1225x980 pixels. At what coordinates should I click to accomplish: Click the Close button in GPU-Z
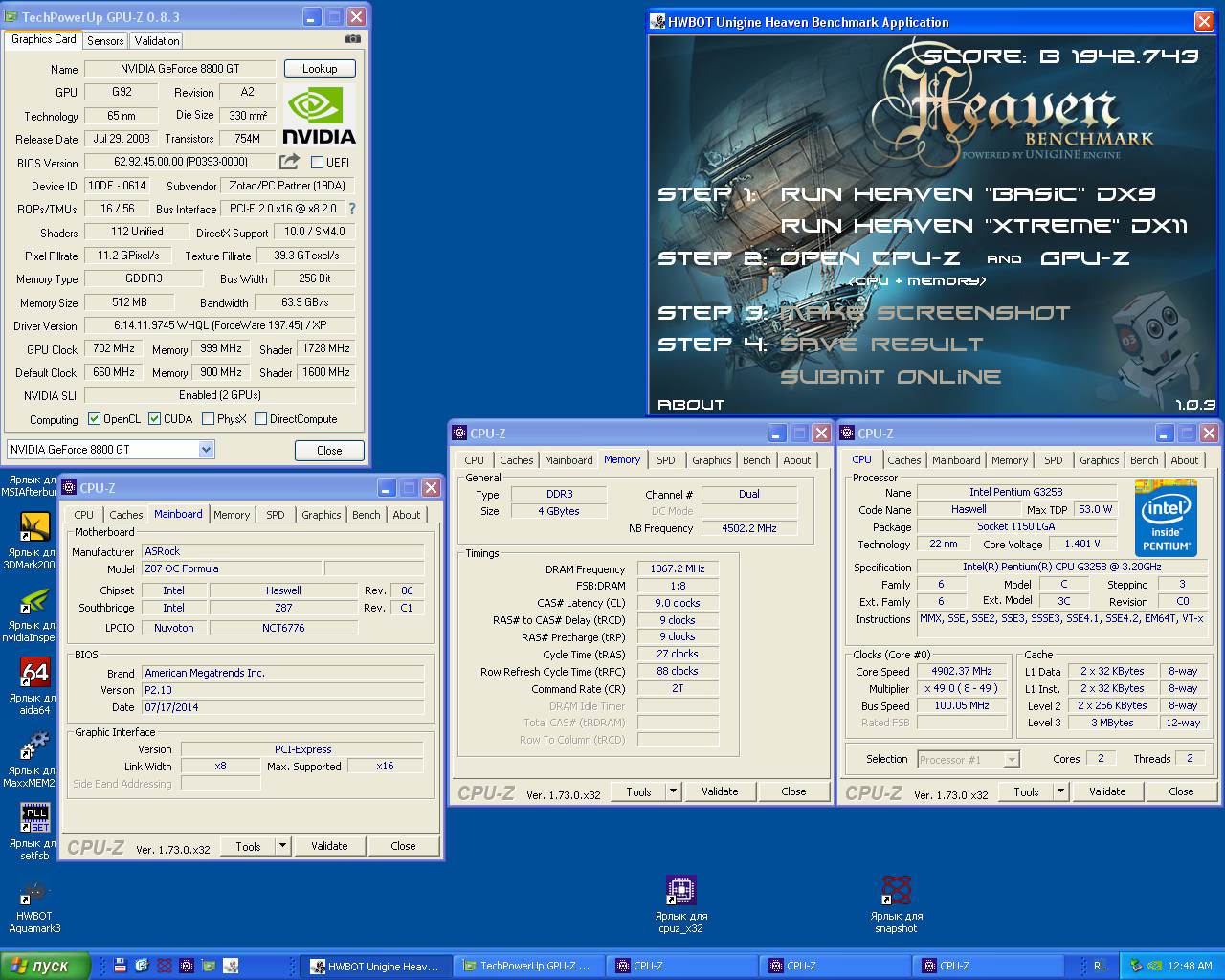329,450
